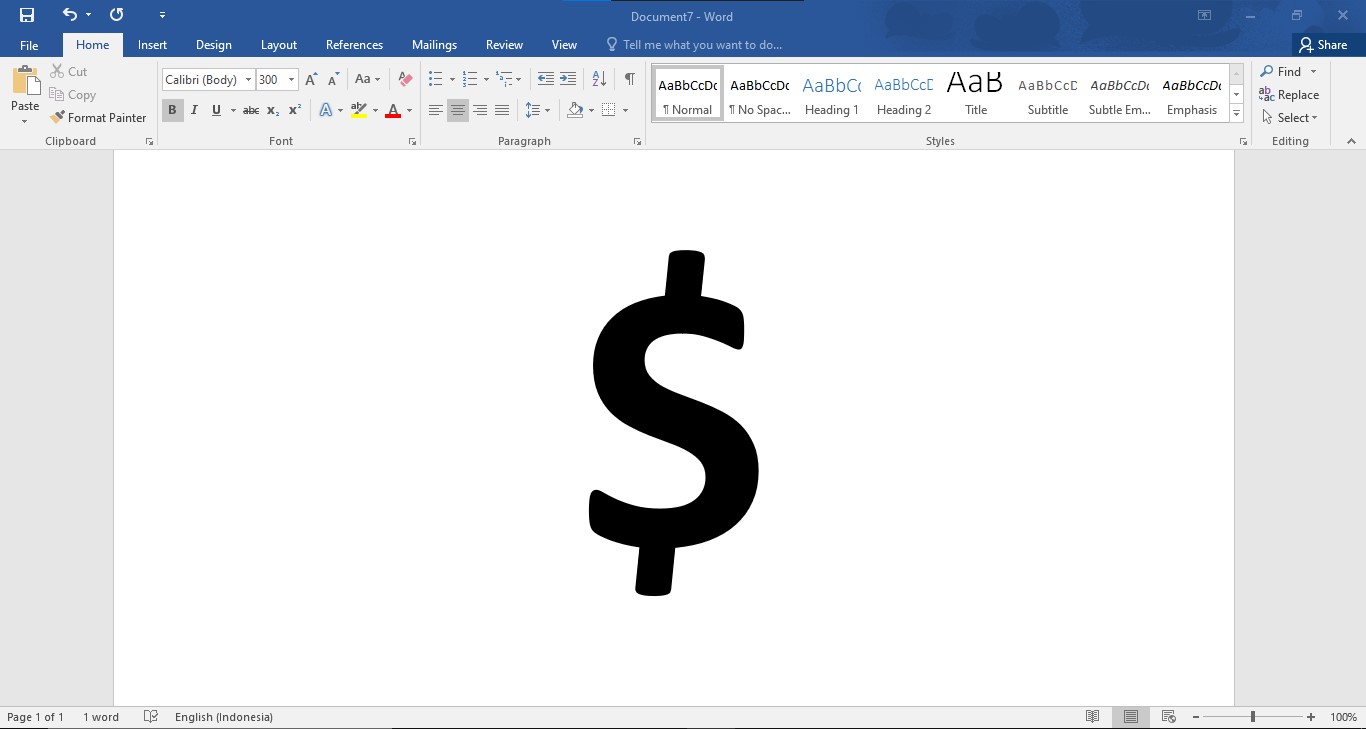Expand the Calibri (Body) font name dropdown
The height and width of the screenshot is (729, 1366).
248,80
